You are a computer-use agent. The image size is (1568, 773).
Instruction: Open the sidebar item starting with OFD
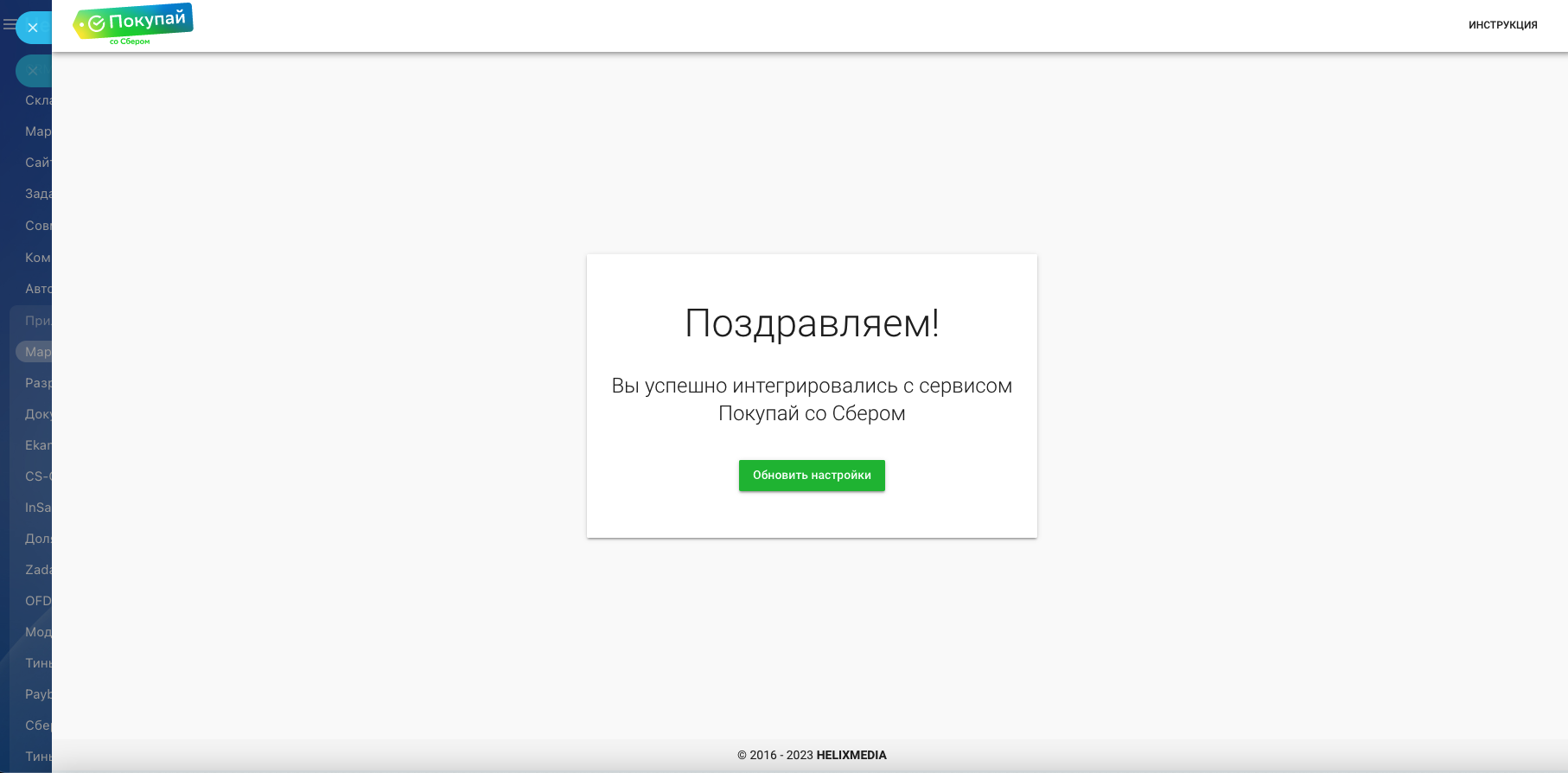(x=38, y=601)
